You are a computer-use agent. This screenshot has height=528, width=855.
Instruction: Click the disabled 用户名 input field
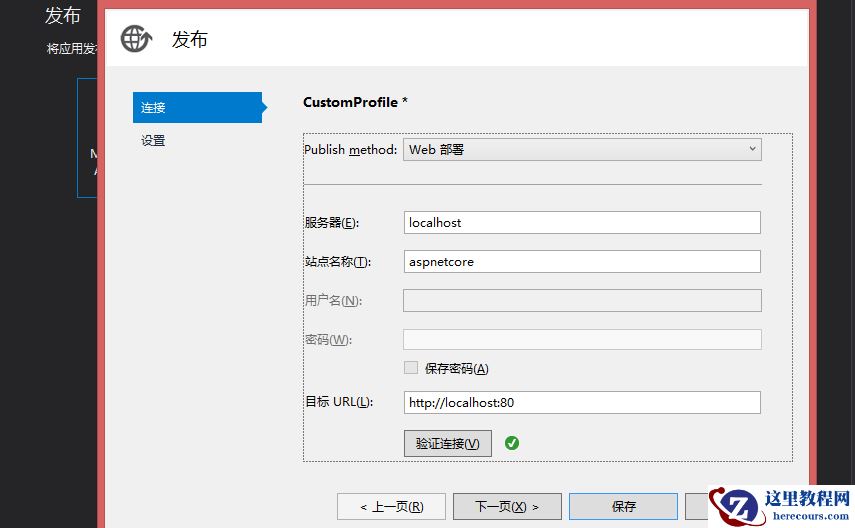582,300
